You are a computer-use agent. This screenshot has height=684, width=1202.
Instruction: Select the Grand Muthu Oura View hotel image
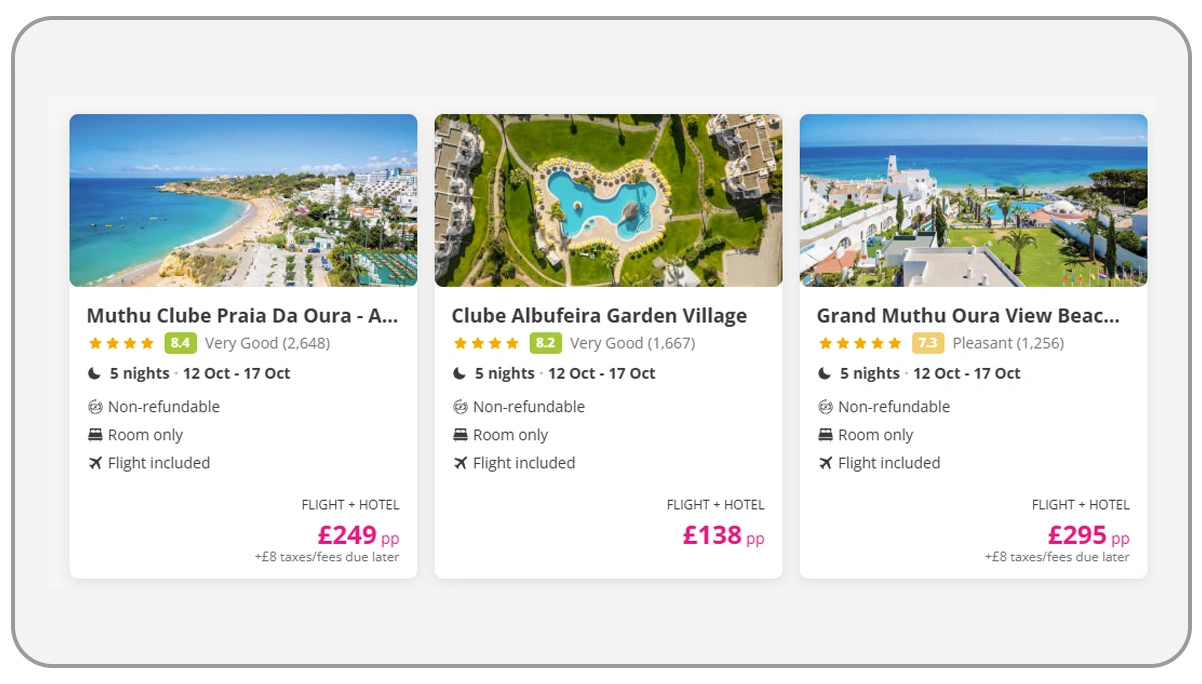(x=973, y=200)
